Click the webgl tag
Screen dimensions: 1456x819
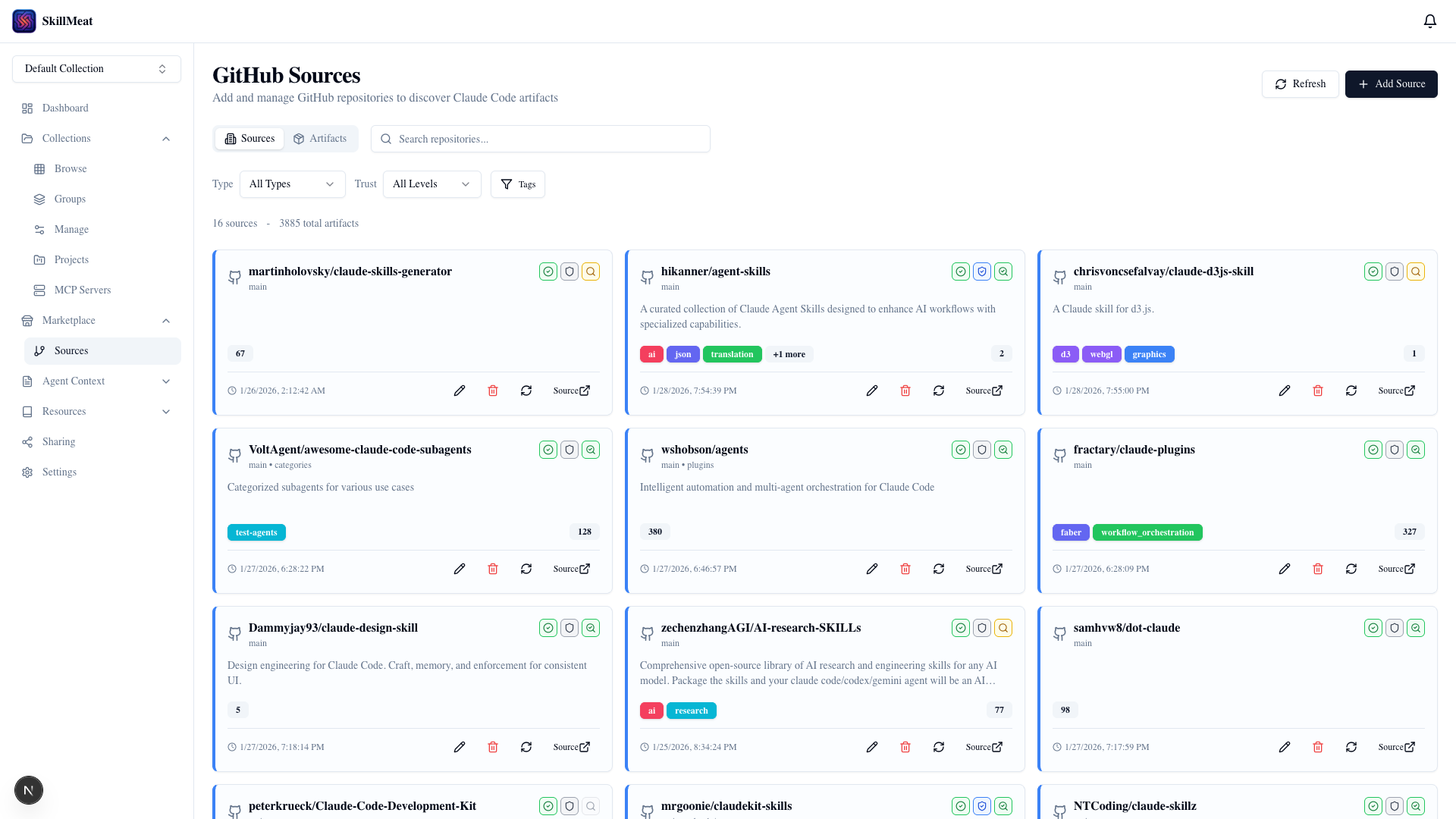[x=1101, y=354]
